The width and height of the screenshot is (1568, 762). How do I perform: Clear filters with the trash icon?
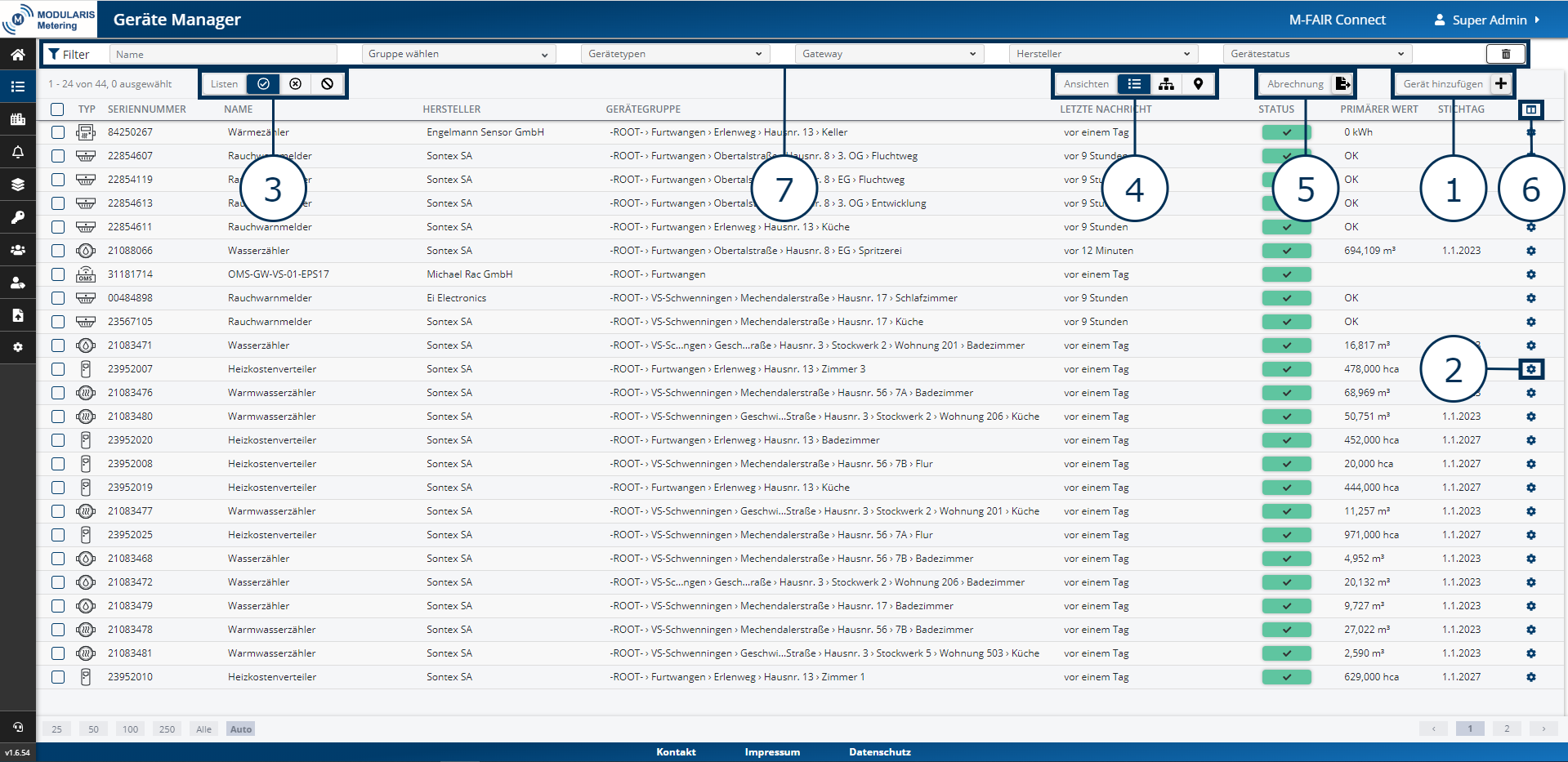[x=1505, y=54]
